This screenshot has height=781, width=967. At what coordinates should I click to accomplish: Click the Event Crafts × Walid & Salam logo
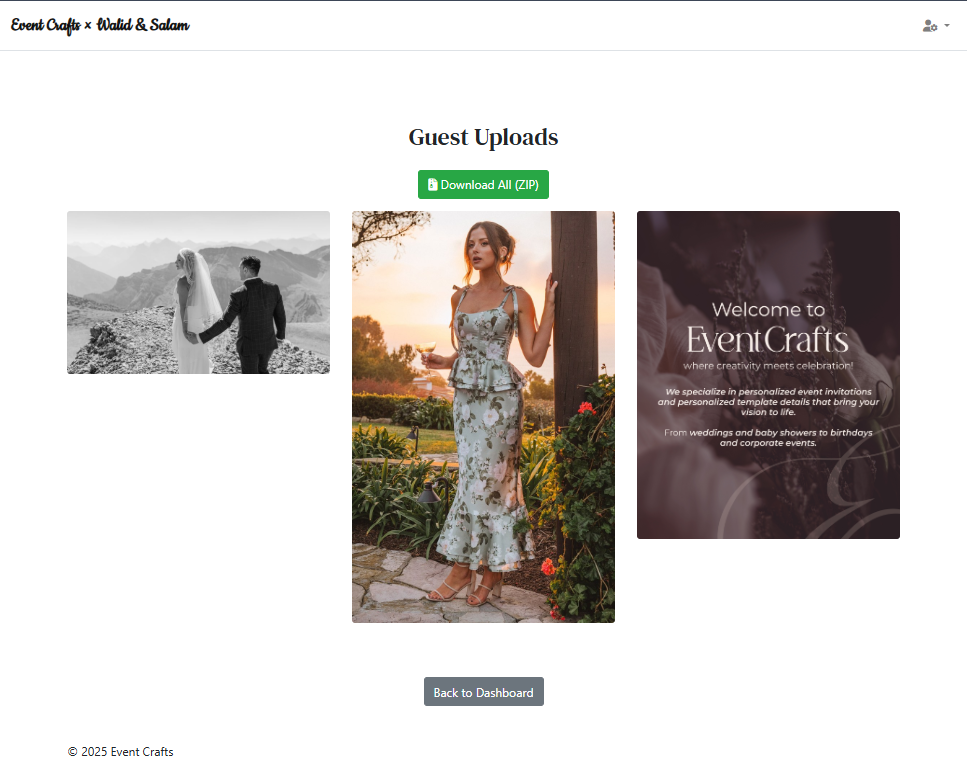100,25
